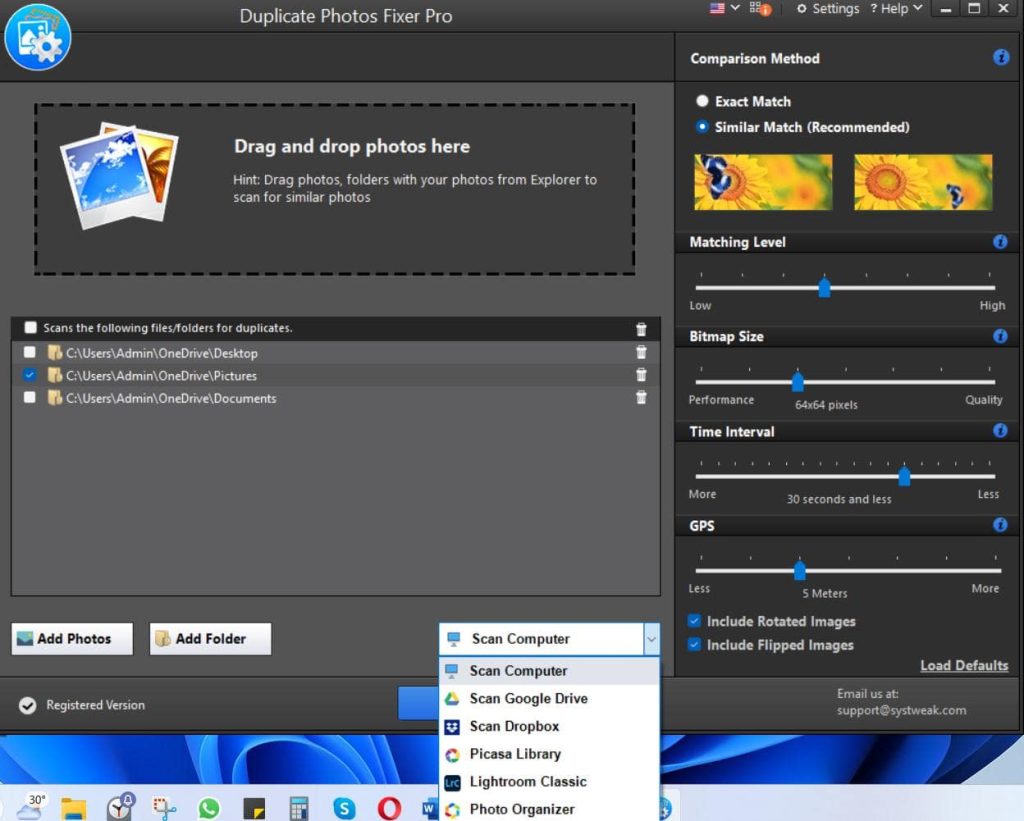Check the OneDrive\Desktop folder checkbox
1024x821 pixels.
[29, 352]
